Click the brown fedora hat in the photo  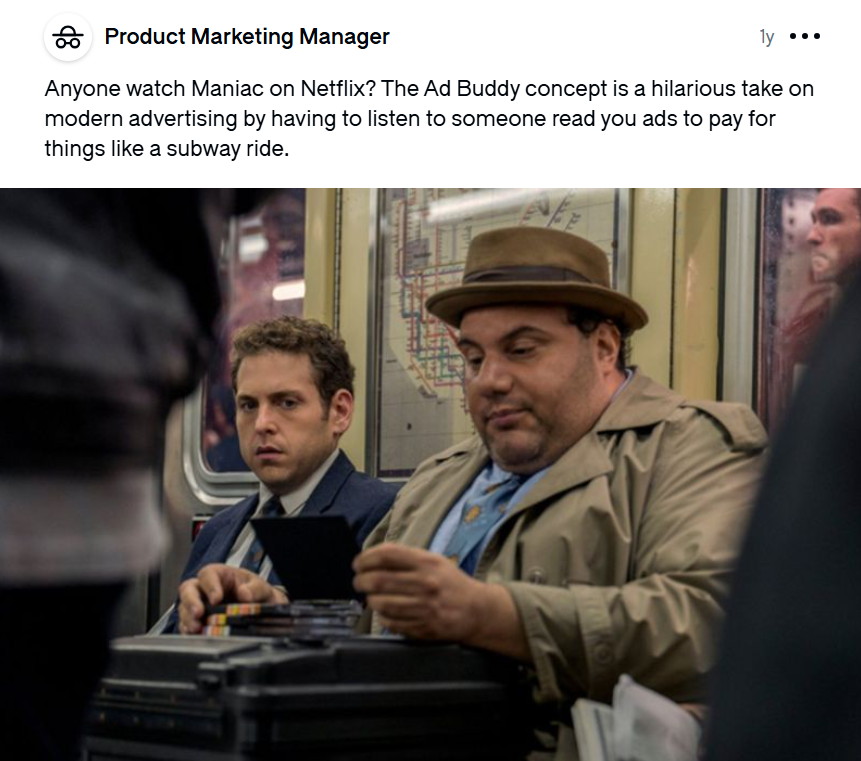pyautogui.click(x=536, y=280)
